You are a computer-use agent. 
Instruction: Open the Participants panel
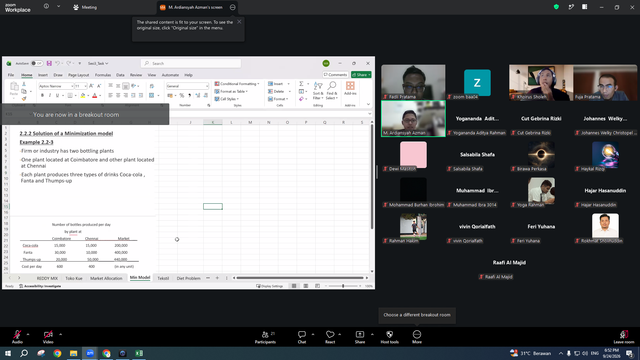(x=265, y=337)
